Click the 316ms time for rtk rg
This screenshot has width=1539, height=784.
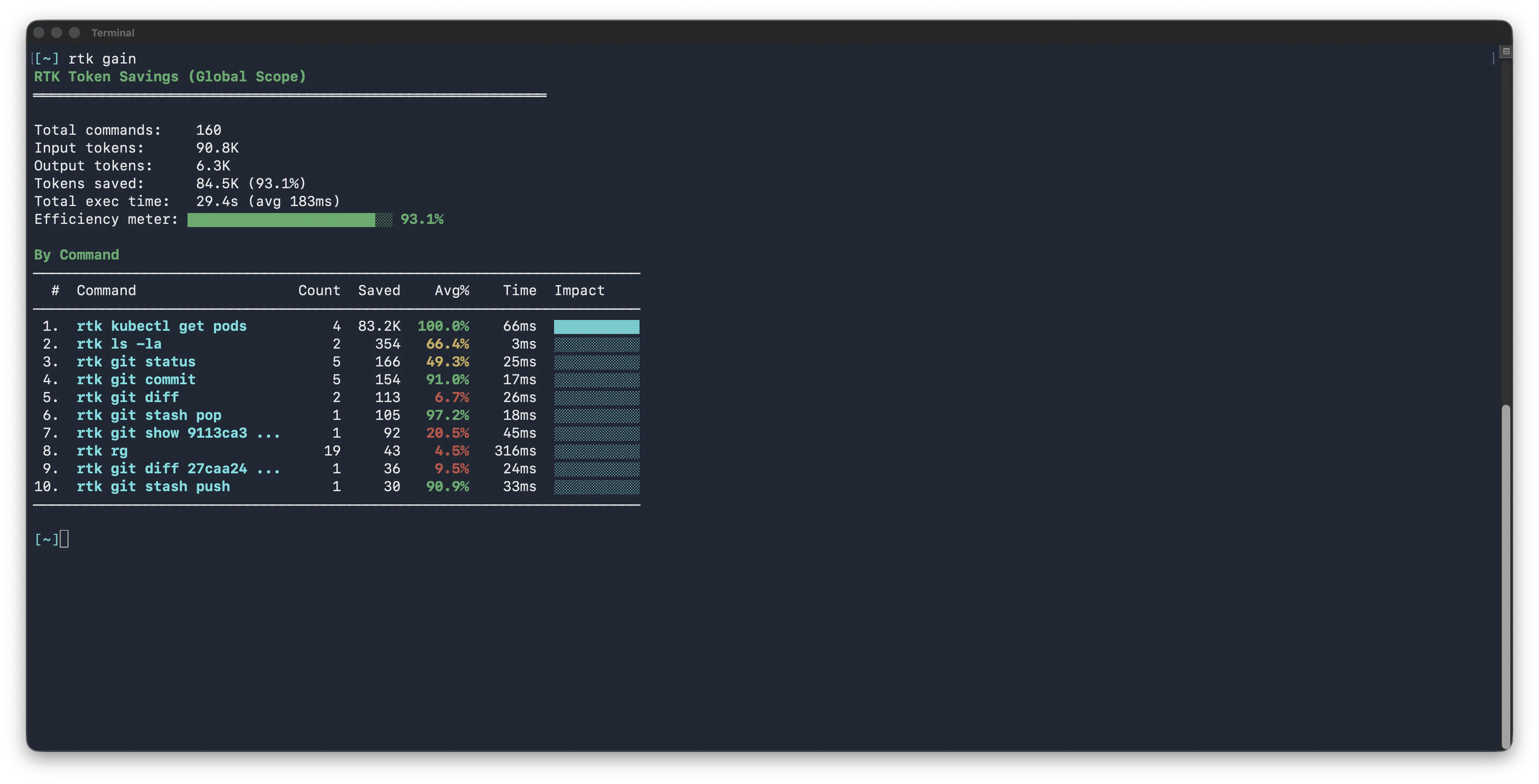tap(515, 451)
